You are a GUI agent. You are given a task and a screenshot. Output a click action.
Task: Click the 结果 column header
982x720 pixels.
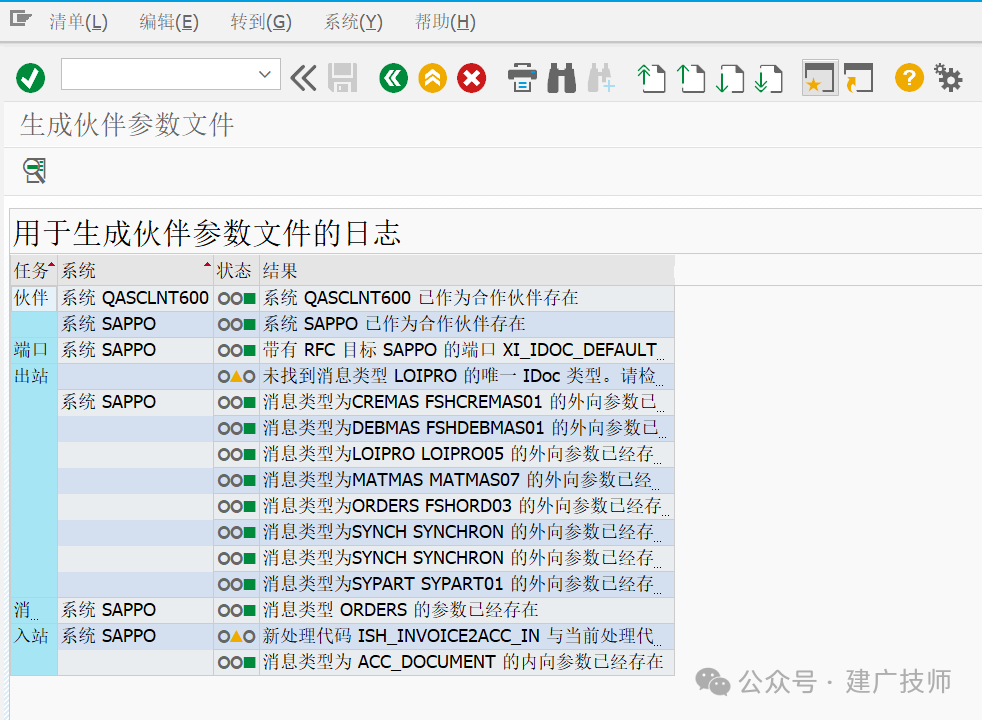click(x=467, y=271)
